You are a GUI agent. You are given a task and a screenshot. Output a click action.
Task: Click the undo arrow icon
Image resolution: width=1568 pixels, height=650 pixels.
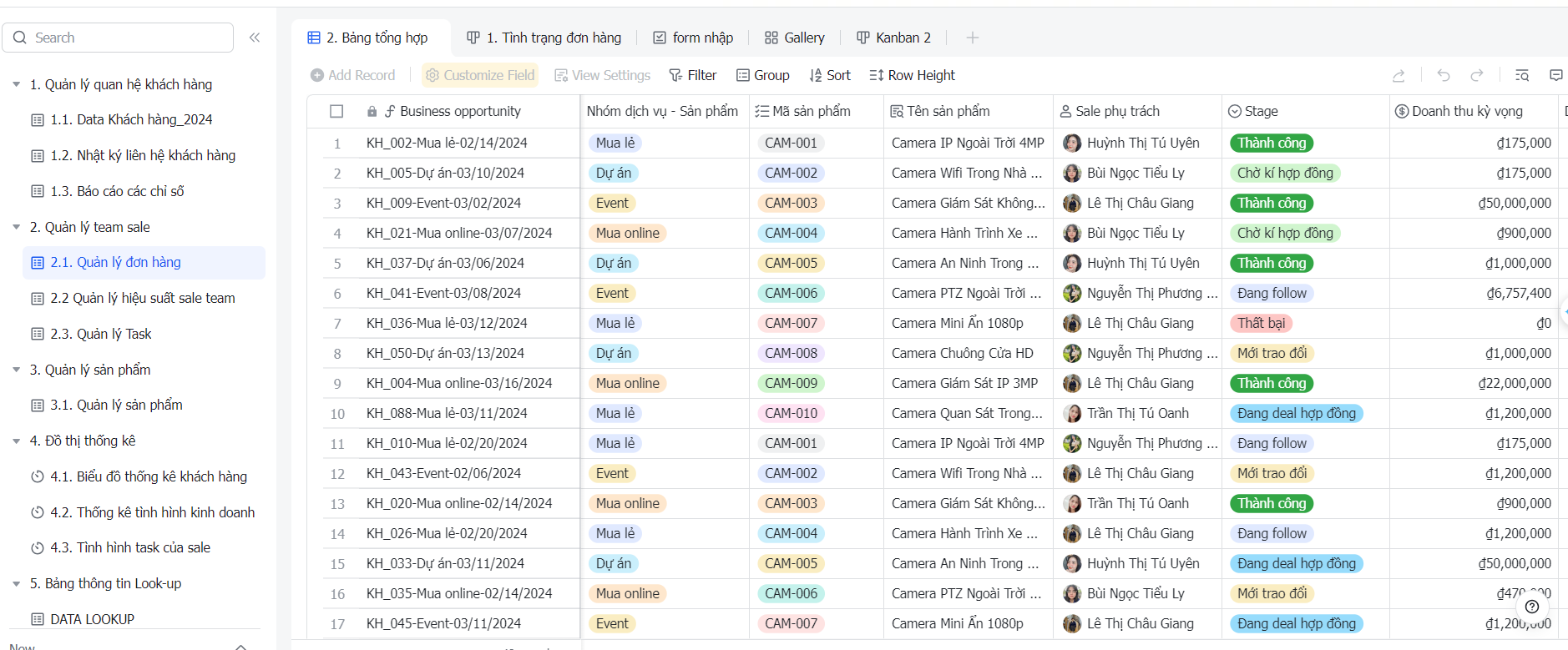(x=1444, y=75)
